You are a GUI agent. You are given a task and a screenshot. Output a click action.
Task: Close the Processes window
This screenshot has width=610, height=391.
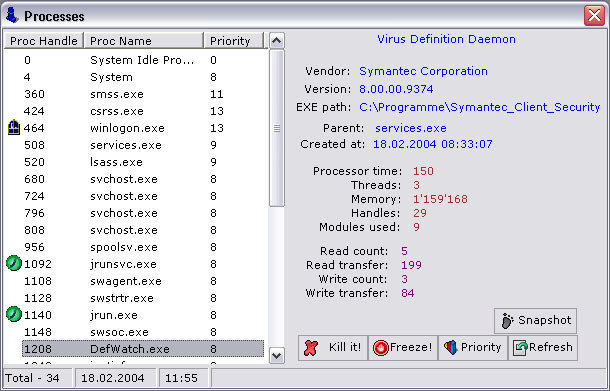coord(594,16)
